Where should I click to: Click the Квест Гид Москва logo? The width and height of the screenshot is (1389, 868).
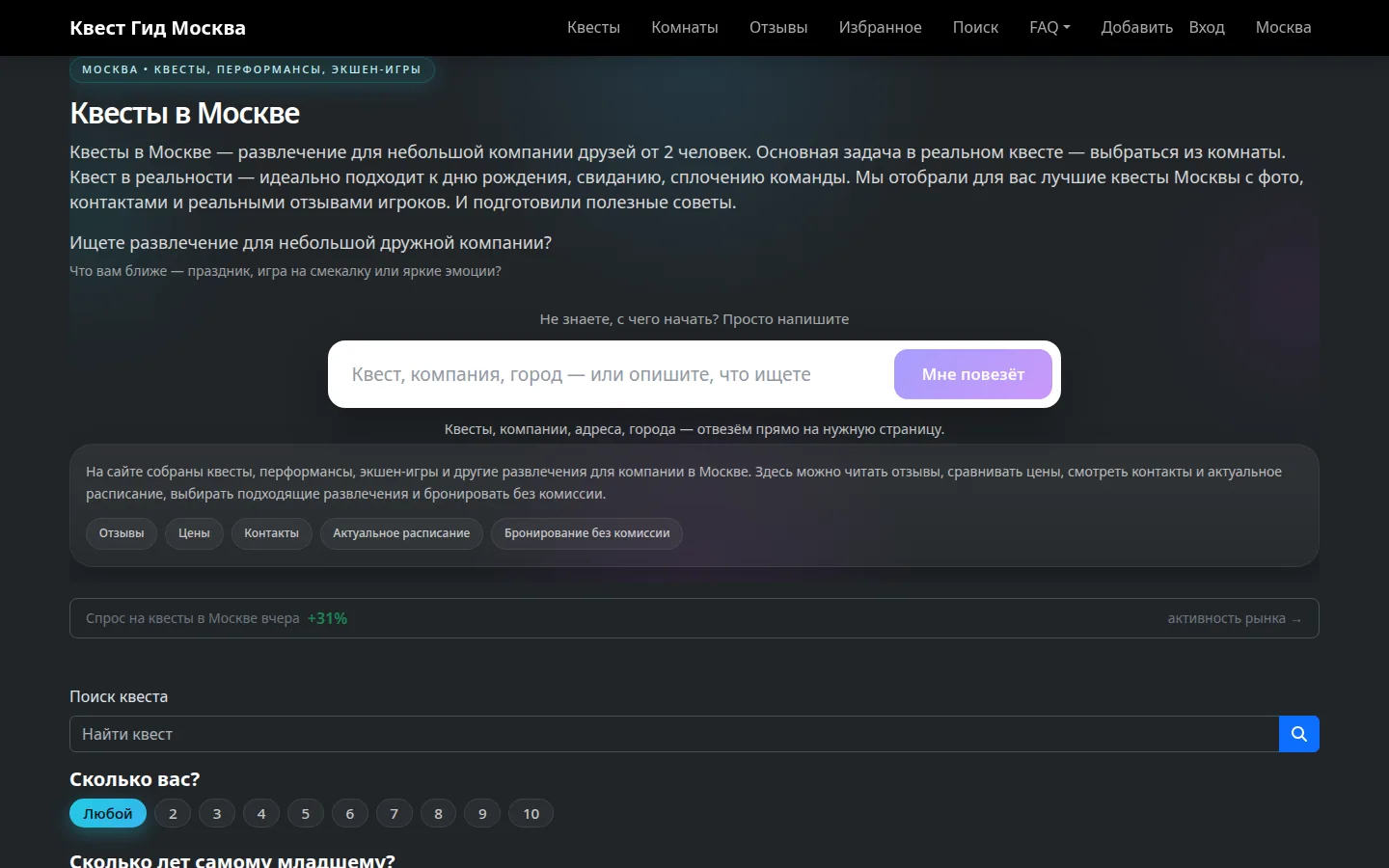tap(157, 28)
